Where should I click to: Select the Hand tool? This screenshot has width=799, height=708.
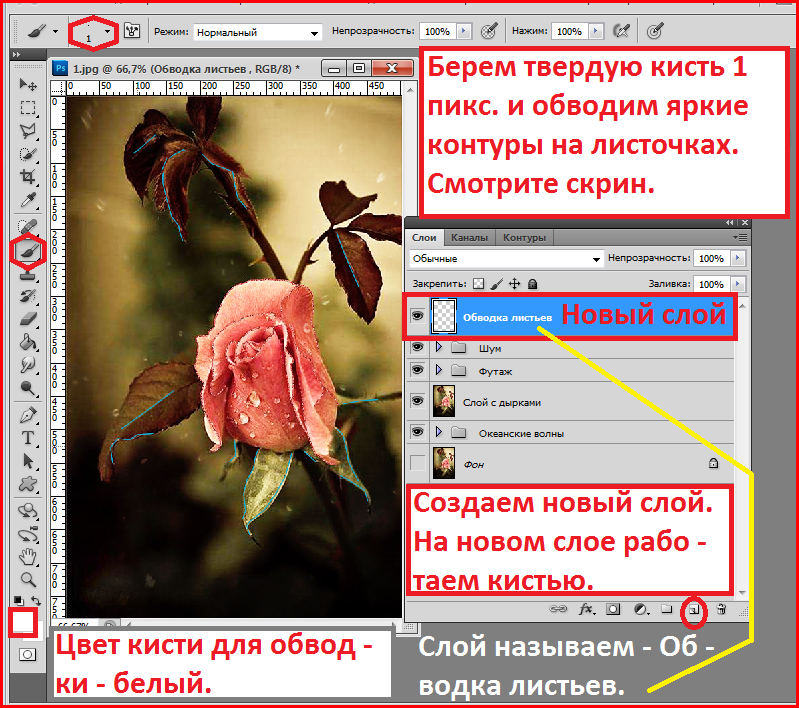point(28,557)
